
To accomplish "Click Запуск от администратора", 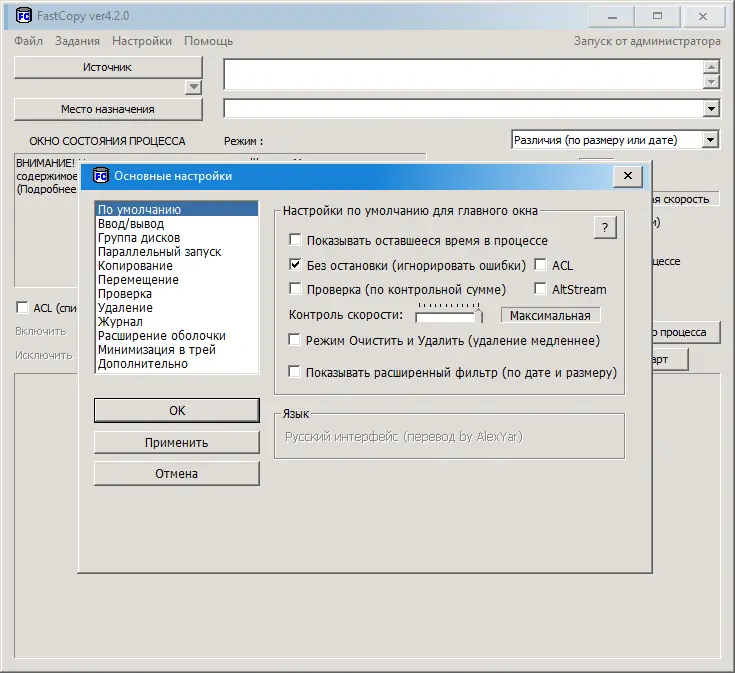I will [x=647, y=41].
